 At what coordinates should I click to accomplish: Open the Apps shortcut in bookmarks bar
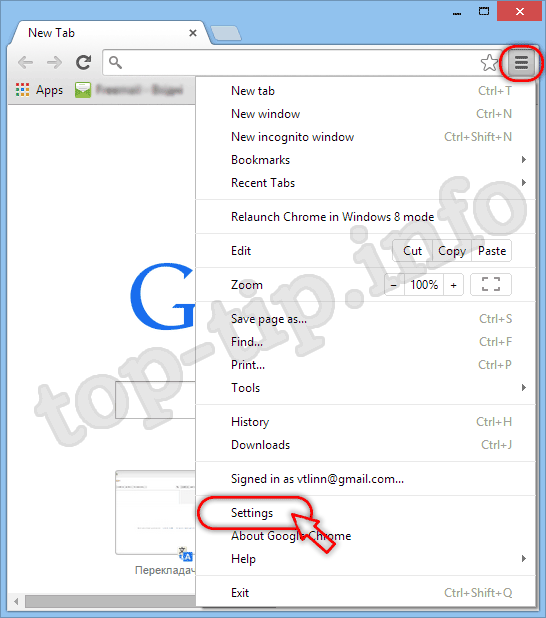coord(39,90)
